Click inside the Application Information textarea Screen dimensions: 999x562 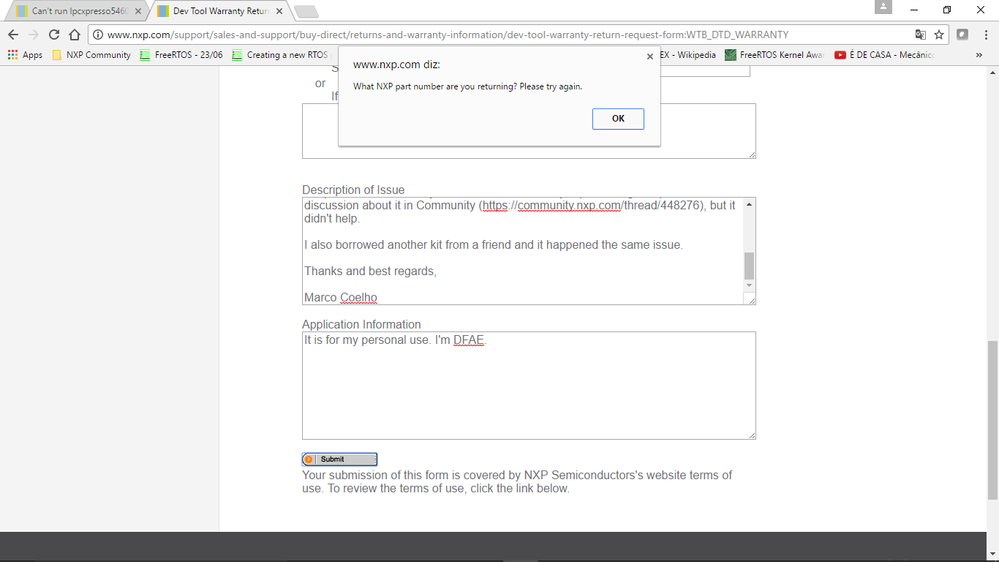[529, 385]
